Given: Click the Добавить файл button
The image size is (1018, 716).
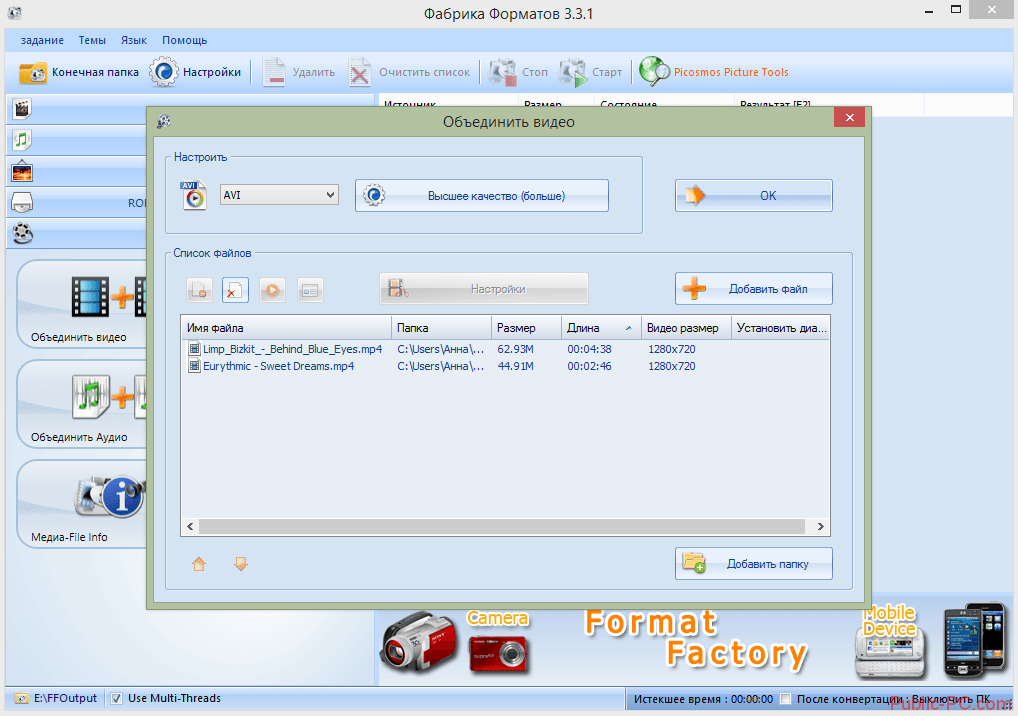Looking at the screenshot, I should pyautogui.click(x=754, y=289).
